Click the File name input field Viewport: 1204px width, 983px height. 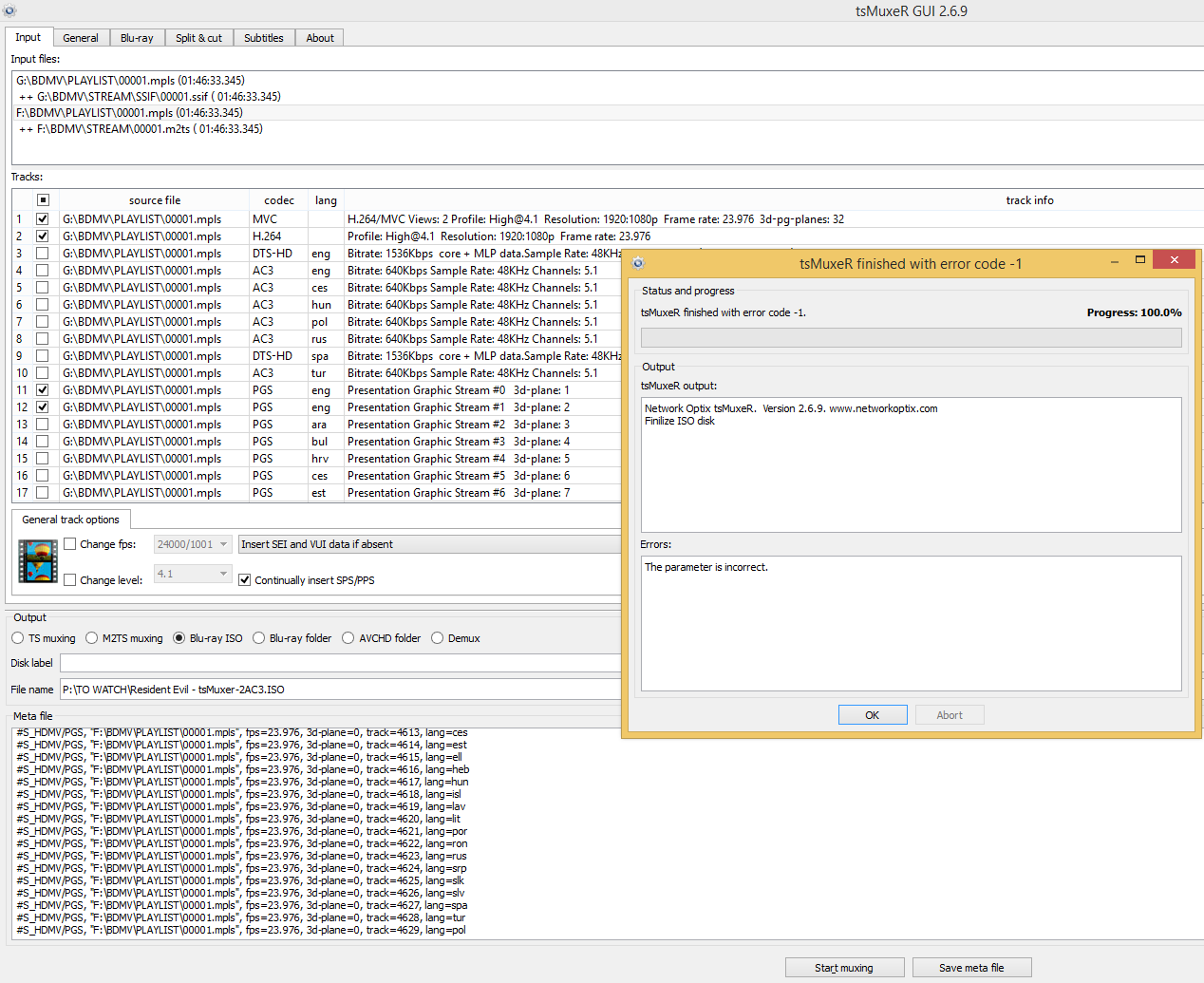(x=340, y=690)
